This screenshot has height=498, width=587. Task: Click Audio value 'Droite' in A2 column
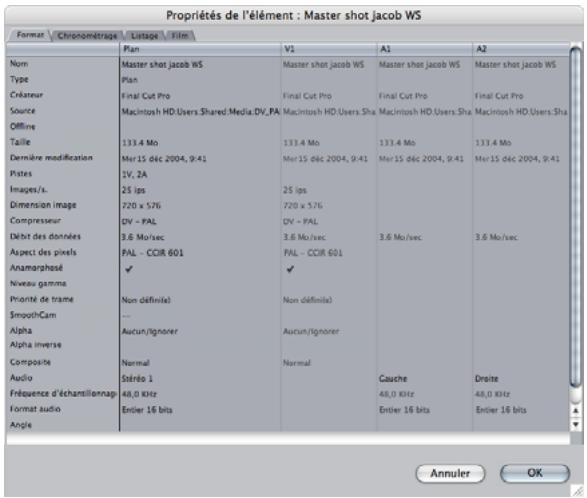(486, 379)
